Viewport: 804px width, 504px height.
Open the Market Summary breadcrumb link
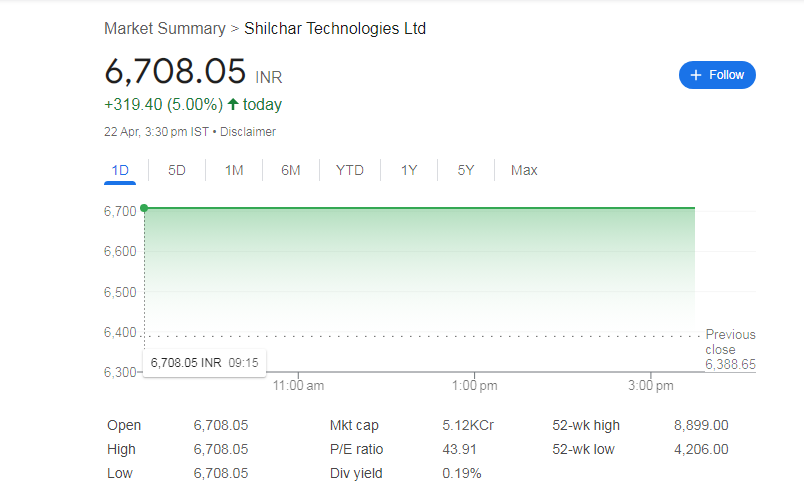[165, 29]
